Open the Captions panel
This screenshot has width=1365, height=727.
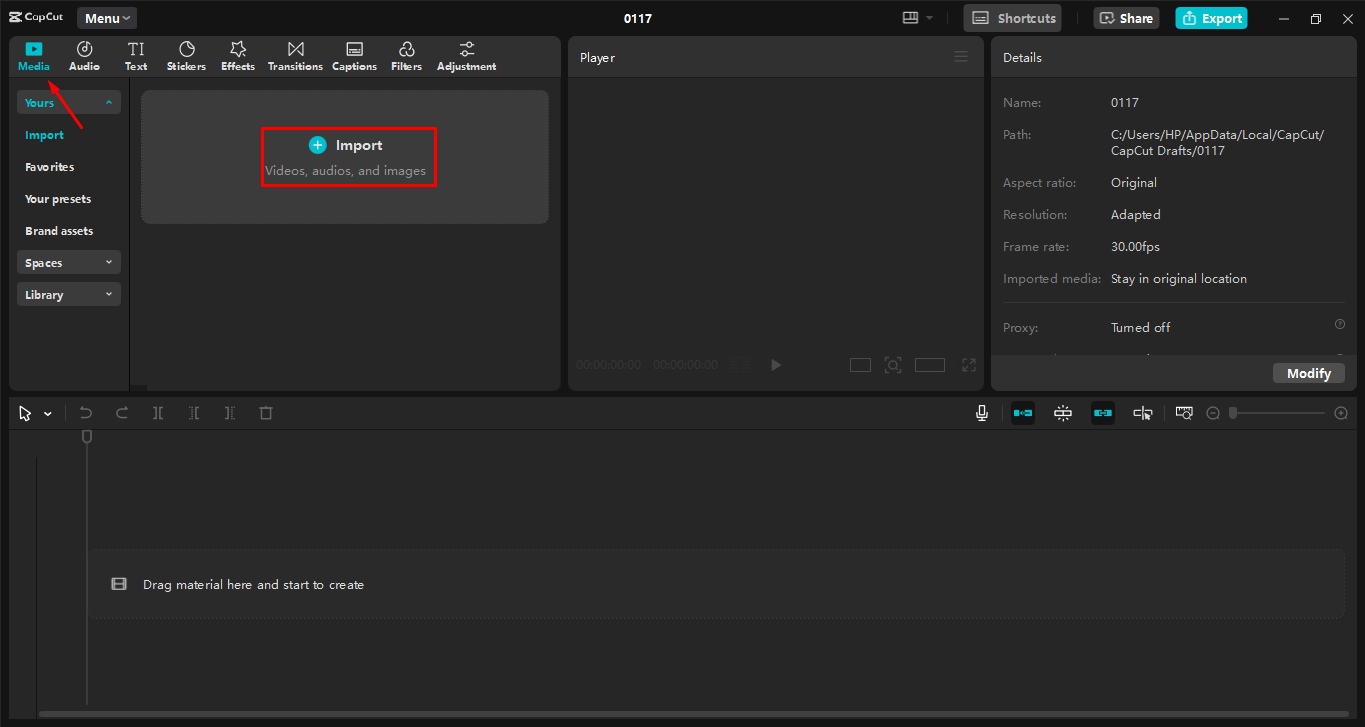(354, 55)
